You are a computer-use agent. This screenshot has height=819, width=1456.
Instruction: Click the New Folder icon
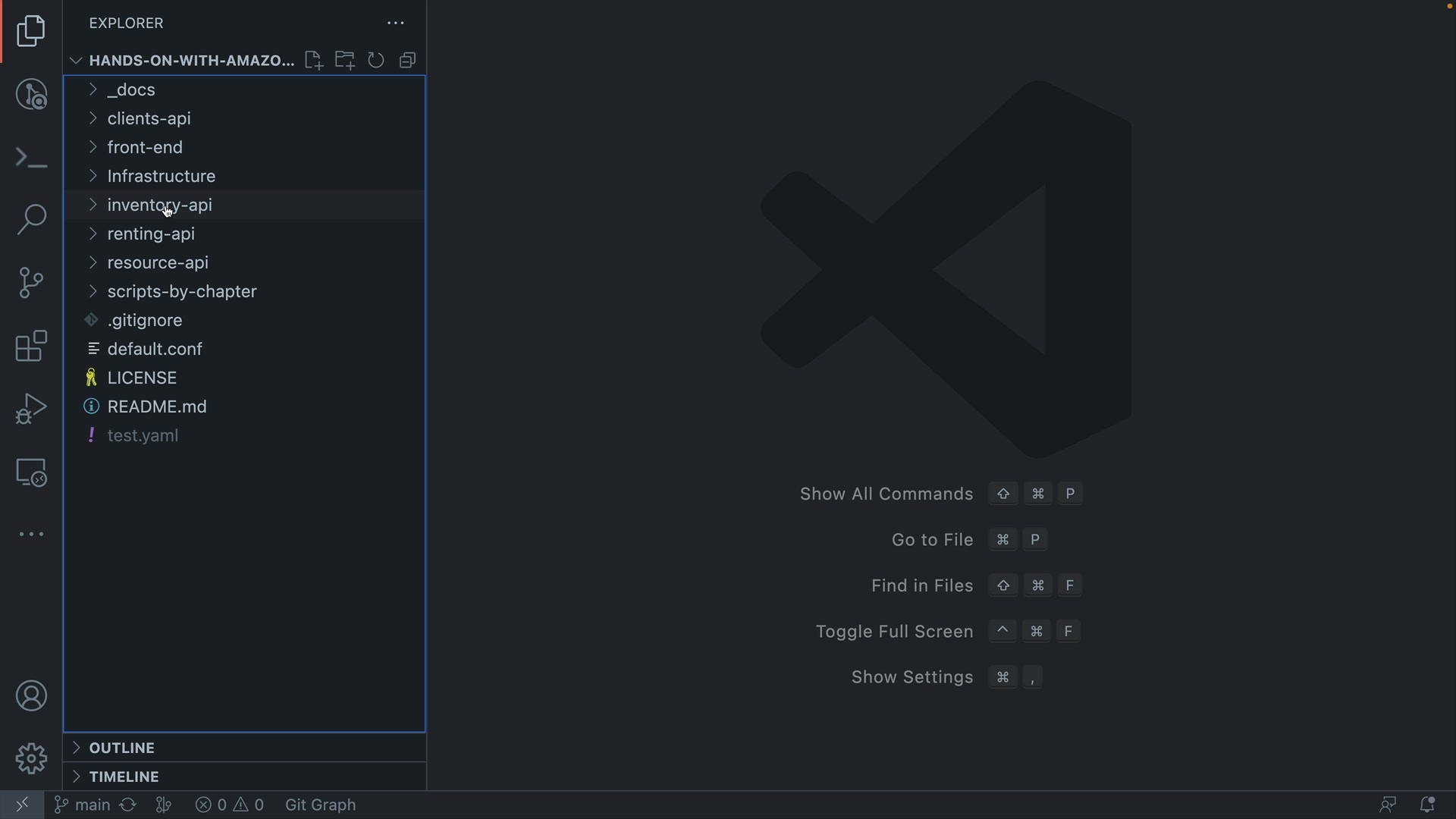pyautogui.click(x=345, y=61)
